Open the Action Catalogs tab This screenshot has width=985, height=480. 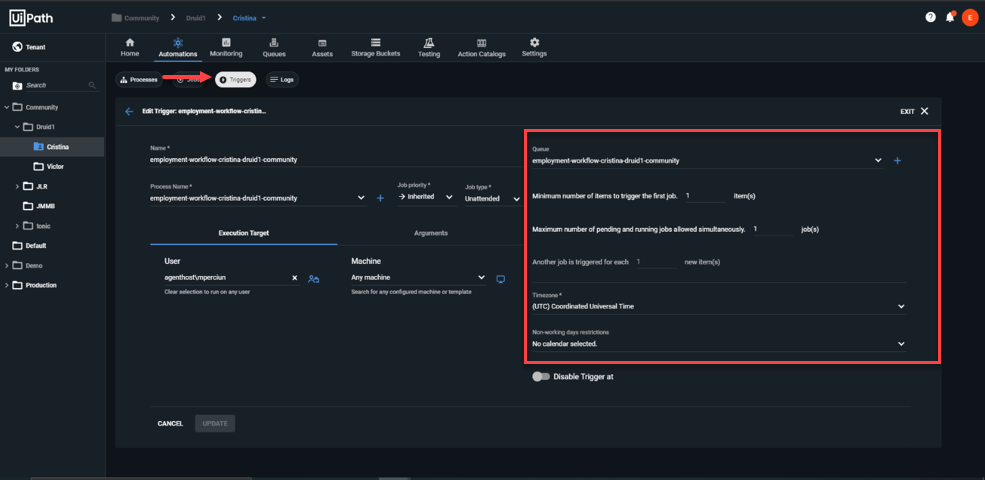pos(482,48)
